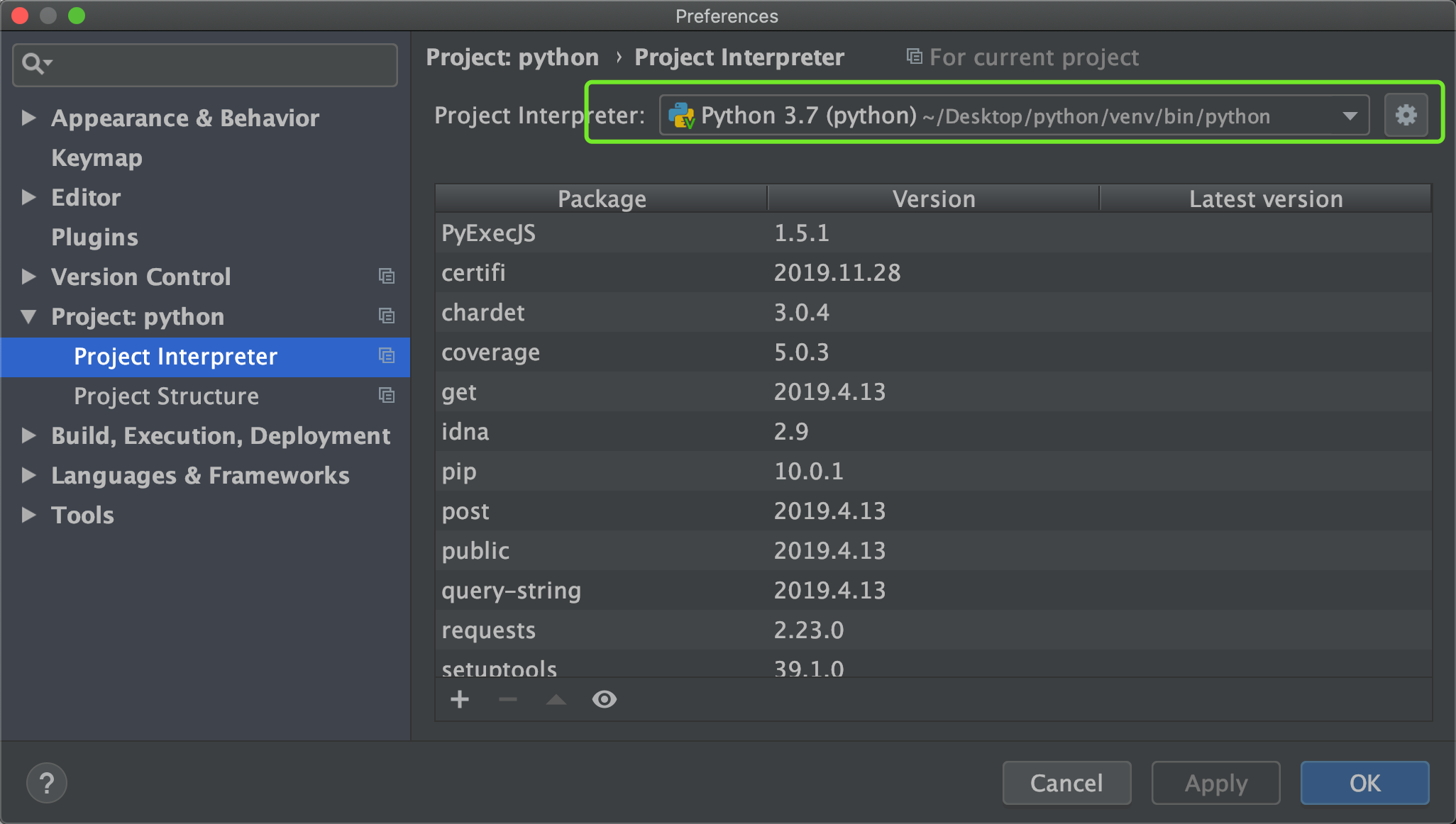This screenshot has height=824, width=1456.
Task: Click the minus icon to uninstall package
Action: [x=508, y=700]
